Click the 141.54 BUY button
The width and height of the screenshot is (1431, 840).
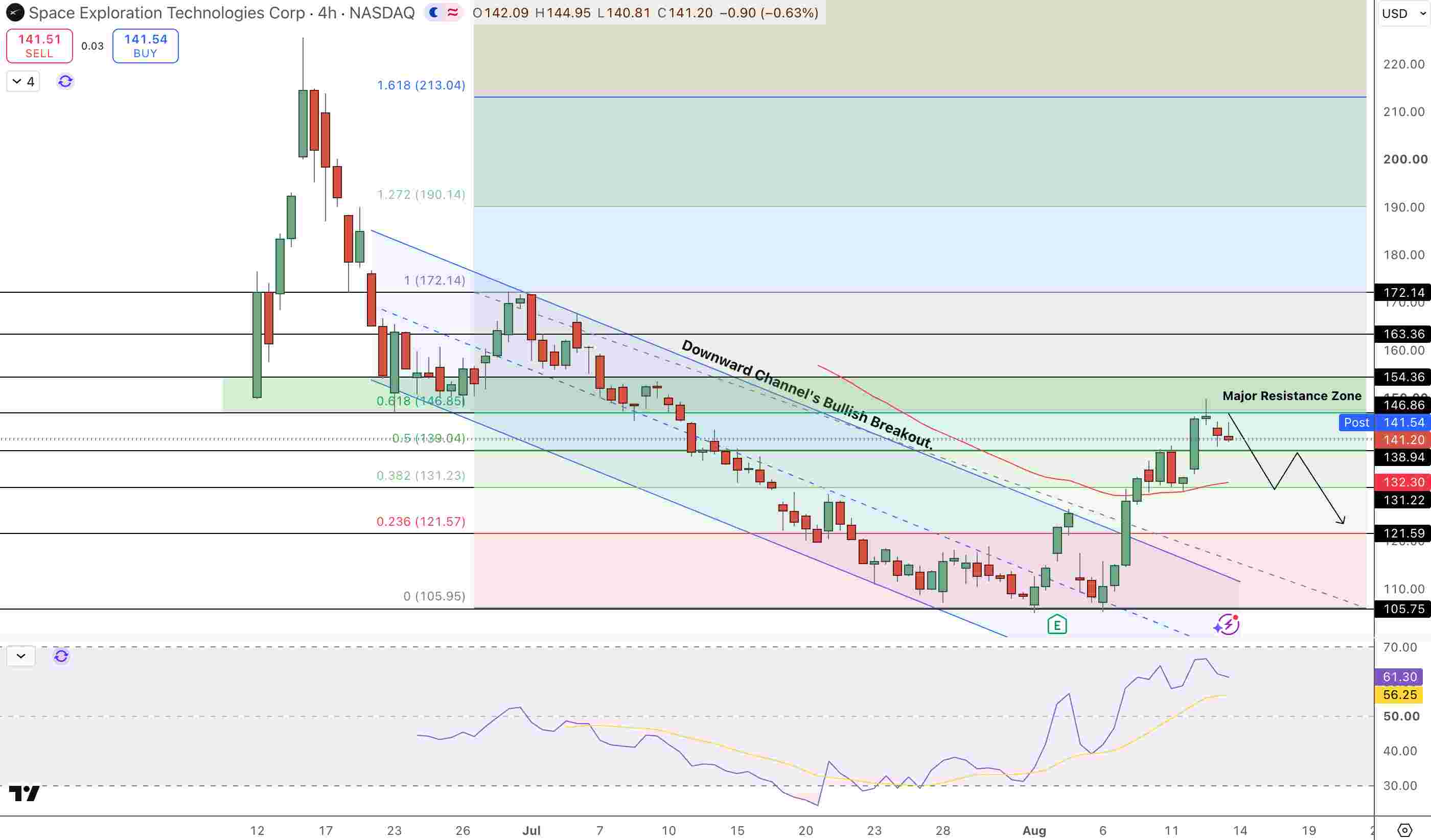point(145,46)
